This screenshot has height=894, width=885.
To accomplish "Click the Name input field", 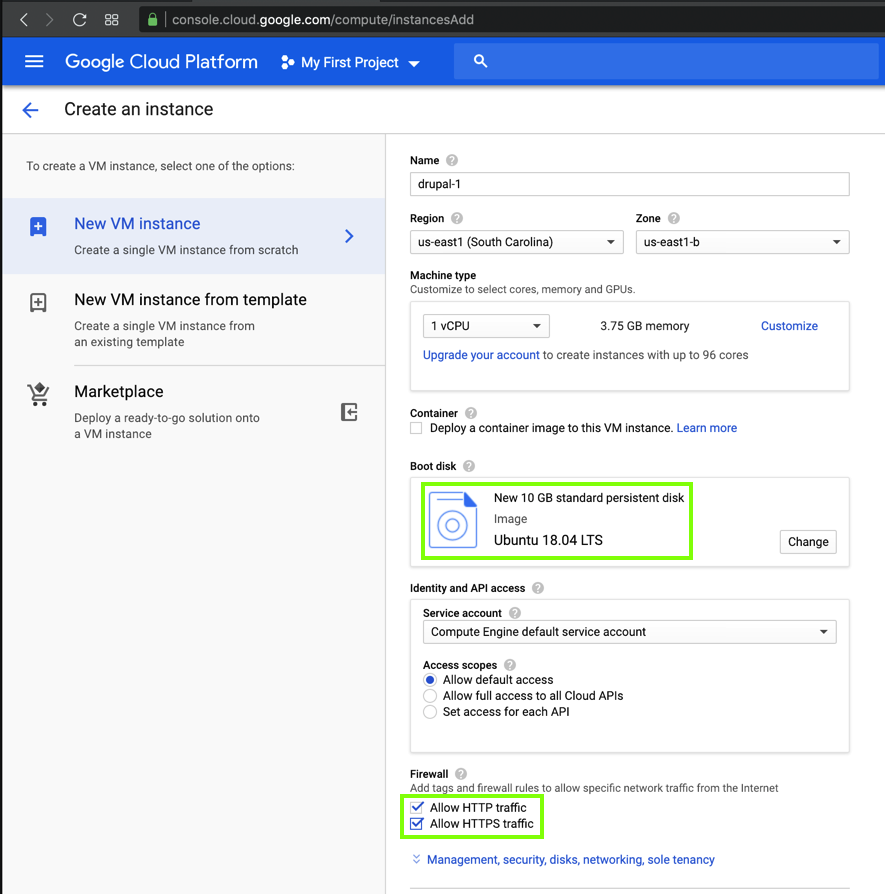I will (x=629, y=184).
